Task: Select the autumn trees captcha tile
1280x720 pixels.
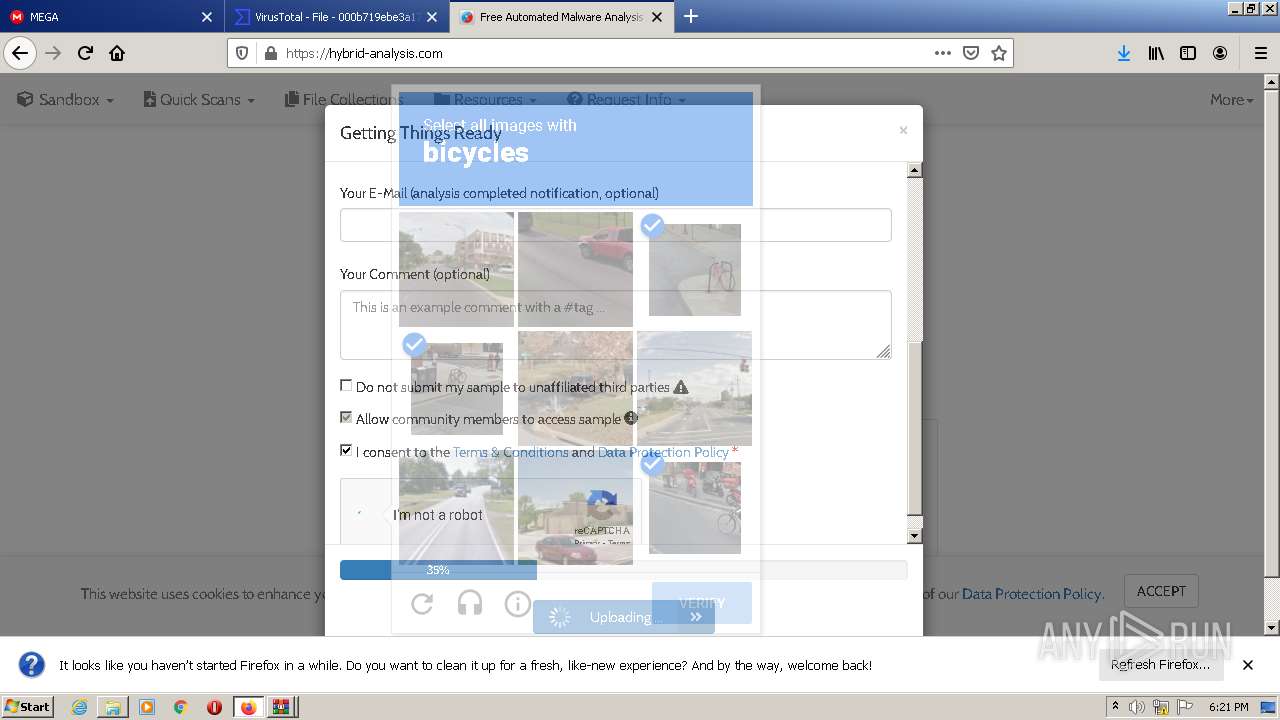Action: pyautogui.click(x=575, y=388)
